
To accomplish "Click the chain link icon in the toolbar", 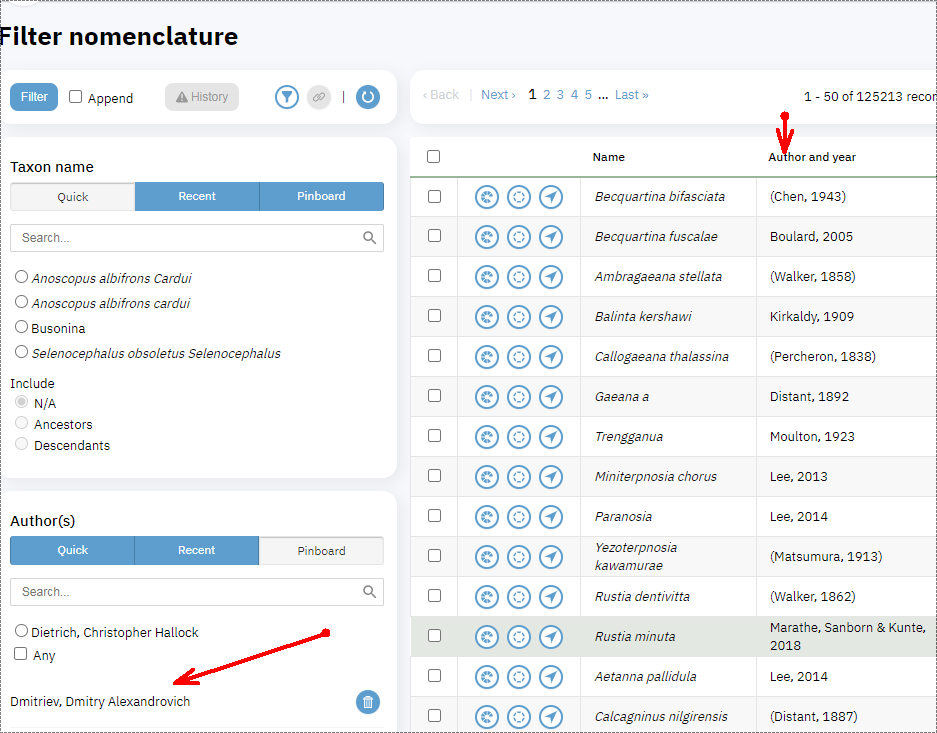I will click(318, 97).
